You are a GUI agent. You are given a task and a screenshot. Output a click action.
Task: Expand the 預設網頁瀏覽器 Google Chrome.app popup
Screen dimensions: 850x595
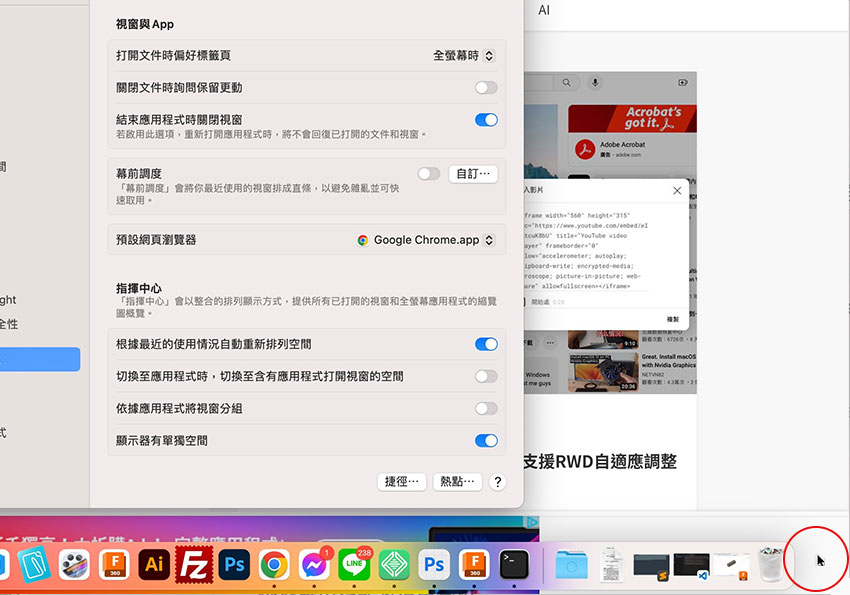tap(426, 240)
